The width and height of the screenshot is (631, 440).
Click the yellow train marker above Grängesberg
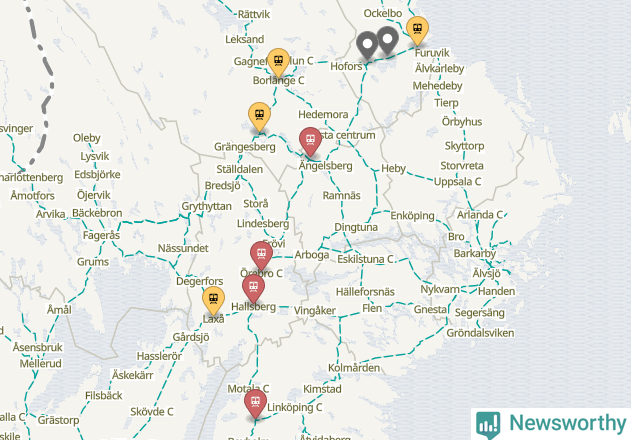click(x=260, y=117)
